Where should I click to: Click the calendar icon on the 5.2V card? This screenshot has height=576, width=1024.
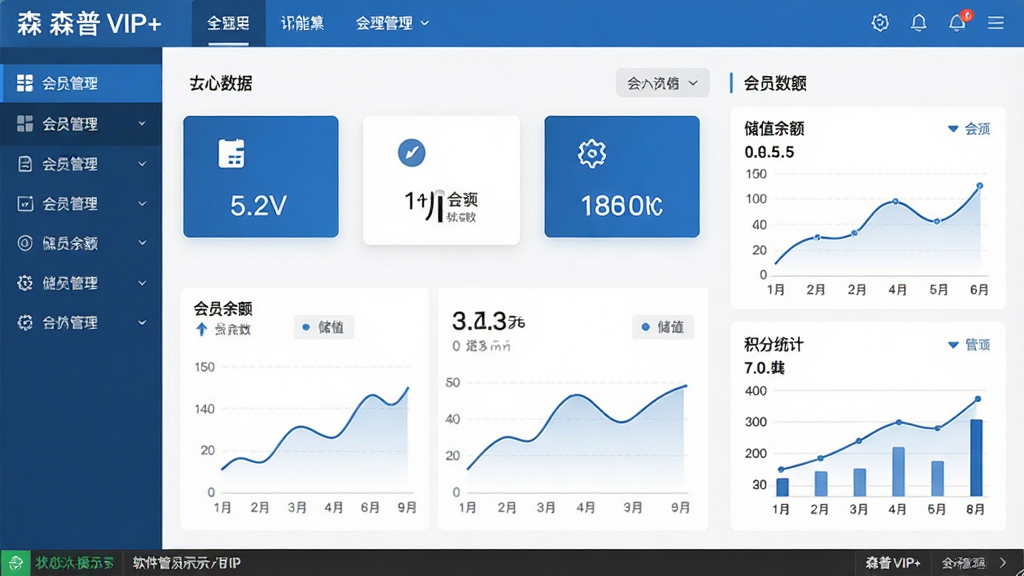[x=231, y=153]
